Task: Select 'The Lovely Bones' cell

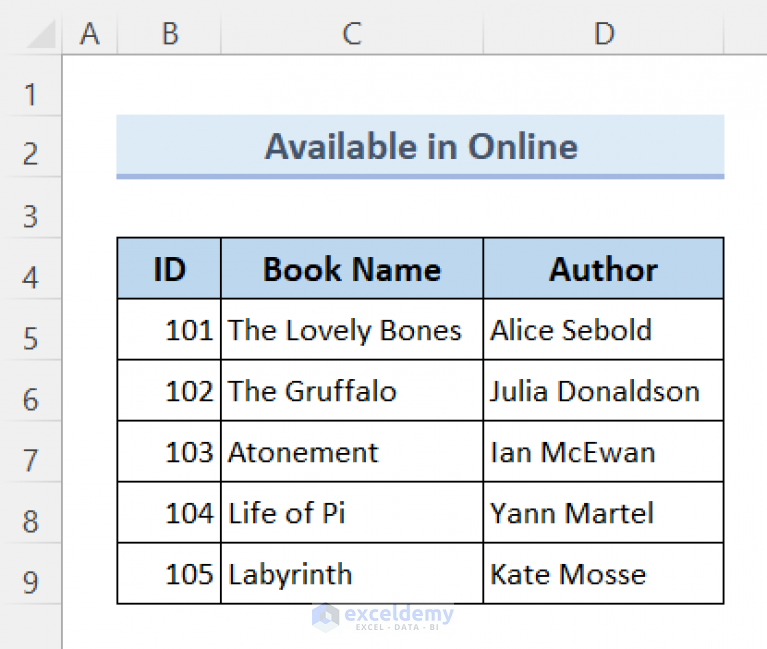Action: [x=351, y=330]
